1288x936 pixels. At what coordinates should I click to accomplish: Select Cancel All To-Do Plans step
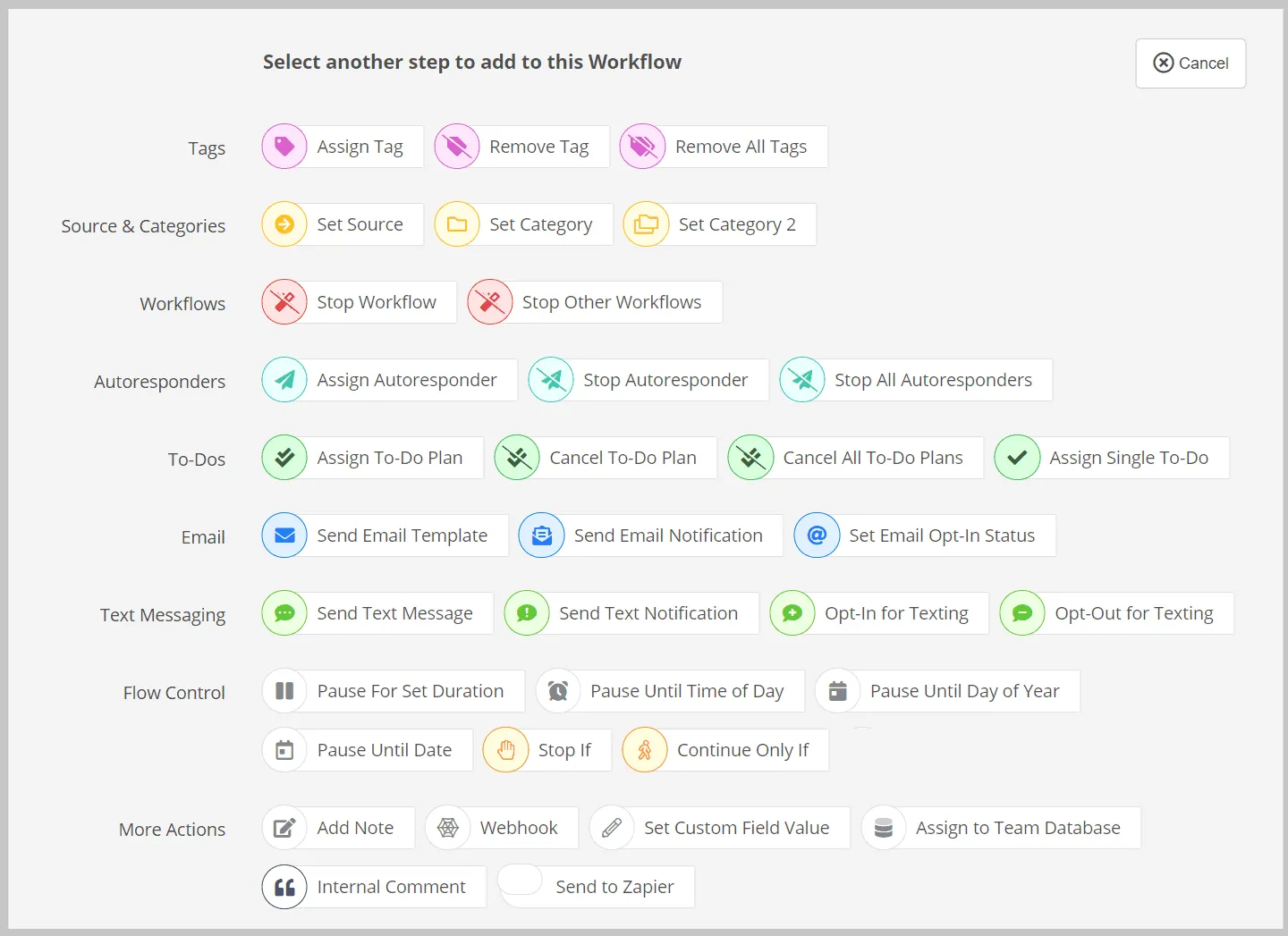[856, 458]
